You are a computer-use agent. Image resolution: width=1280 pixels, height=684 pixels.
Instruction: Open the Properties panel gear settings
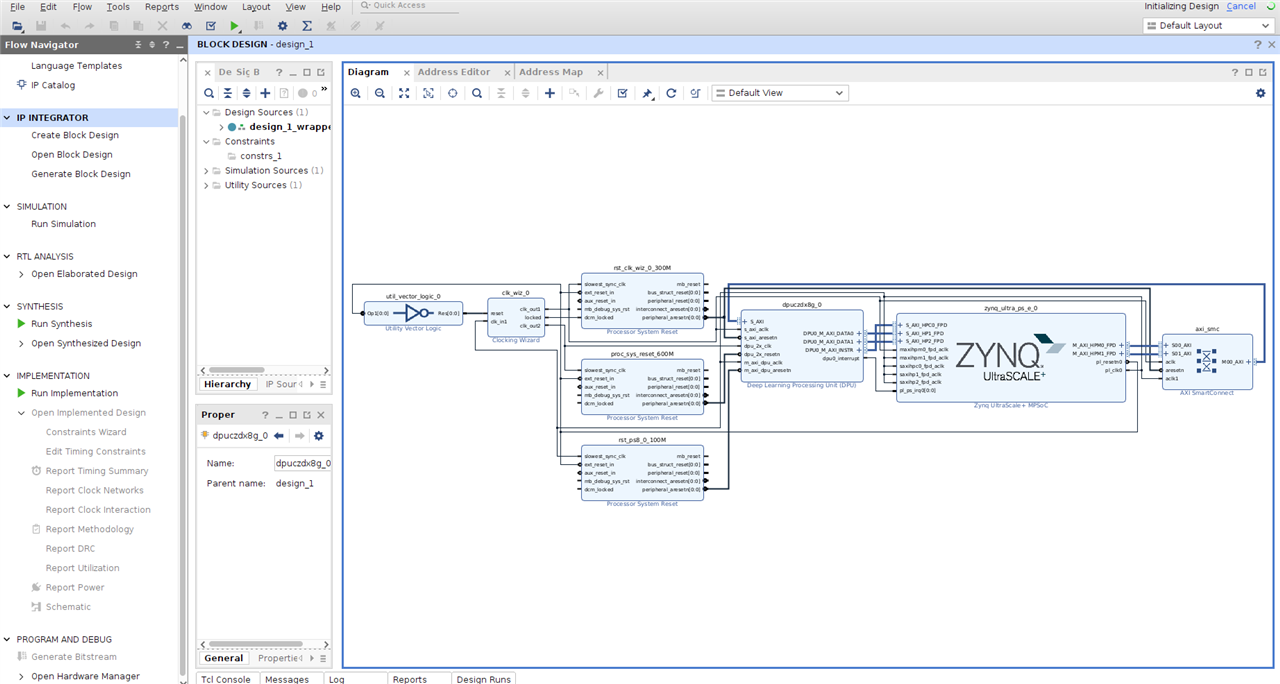click(x=319, y=436)
